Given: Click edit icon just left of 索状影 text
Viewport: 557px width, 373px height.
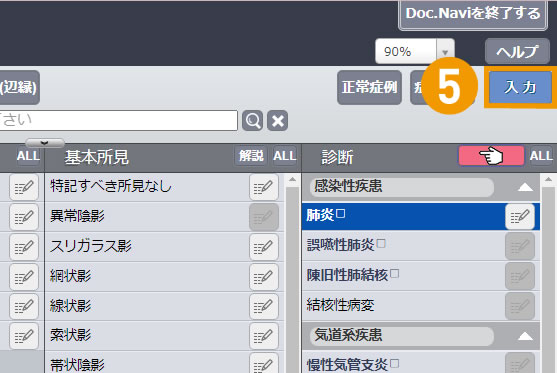Looking at the screenshot, I should [x=24, y=336].
